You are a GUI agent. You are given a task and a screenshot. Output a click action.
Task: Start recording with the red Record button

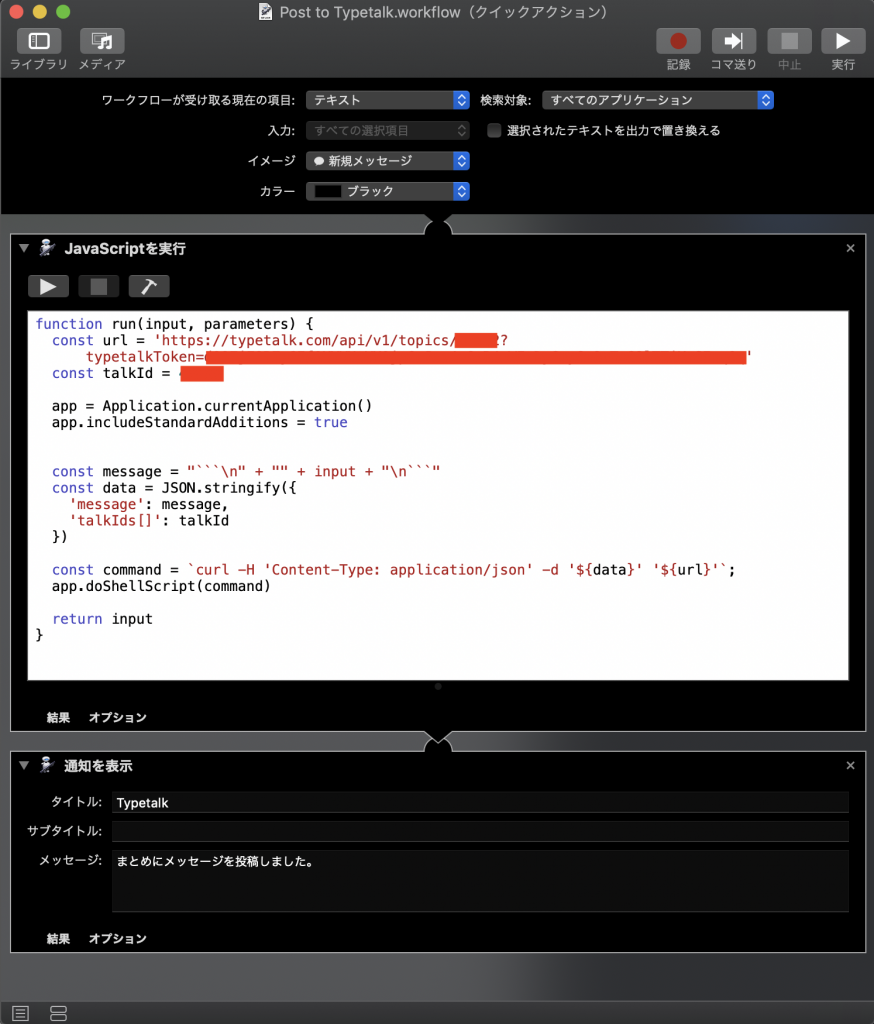[x=678, y=41]
